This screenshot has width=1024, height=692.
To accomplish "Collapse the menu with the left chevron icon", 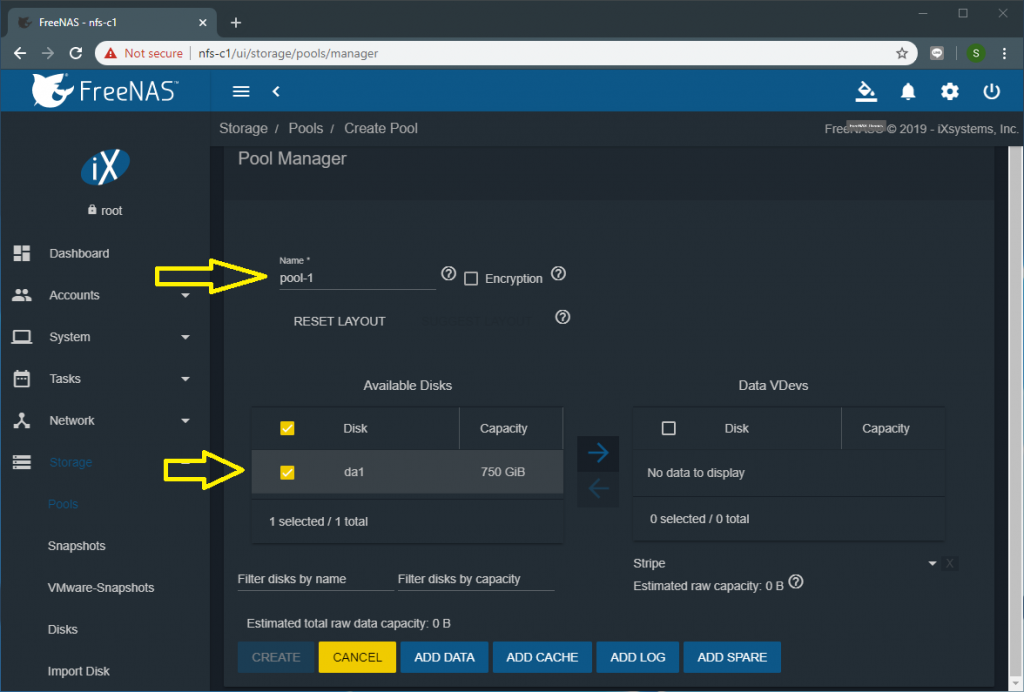I will coord(276,91).
